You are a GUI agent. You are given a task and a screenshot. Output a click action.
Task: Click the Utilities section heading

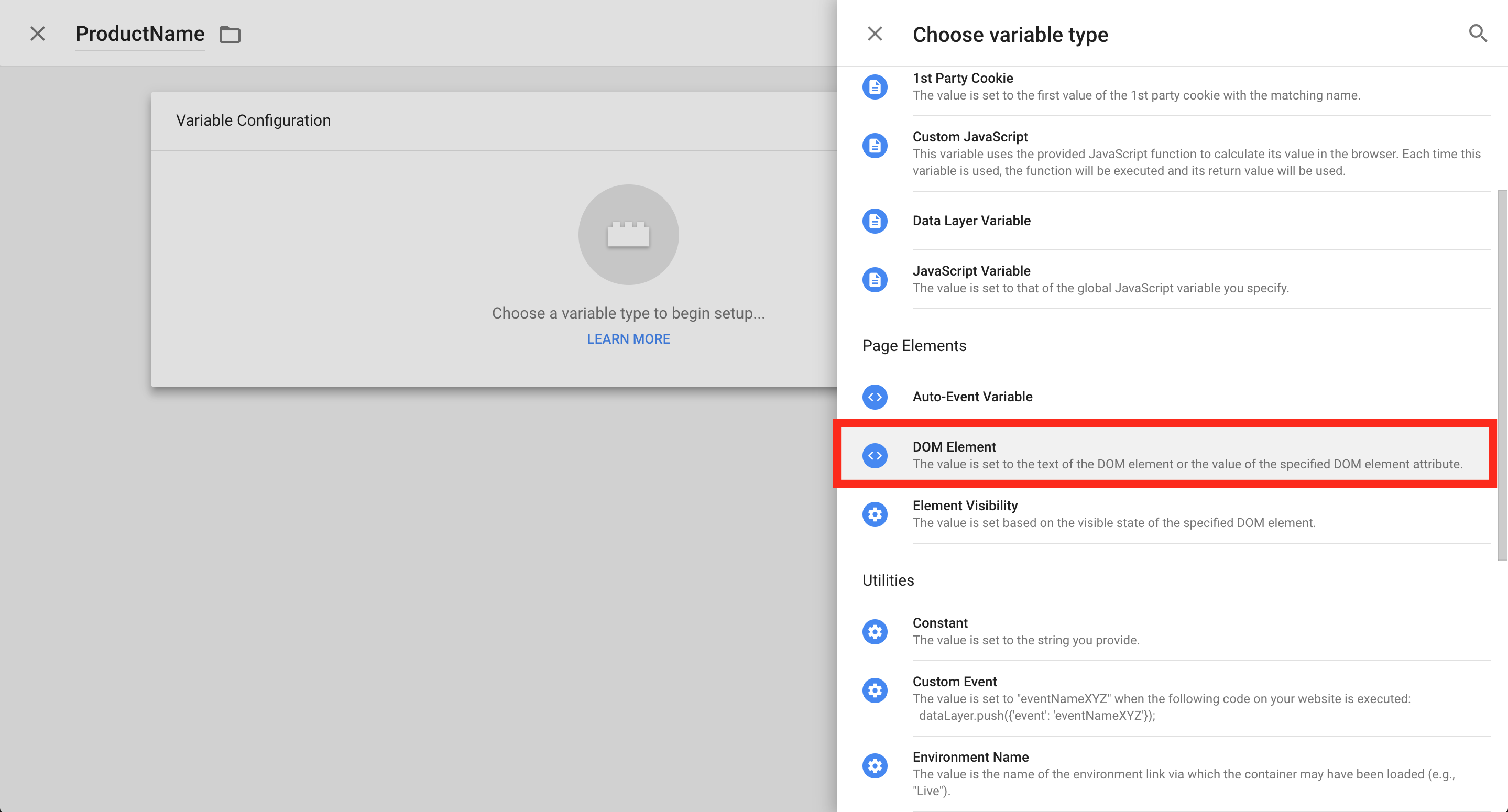(888, 580)
